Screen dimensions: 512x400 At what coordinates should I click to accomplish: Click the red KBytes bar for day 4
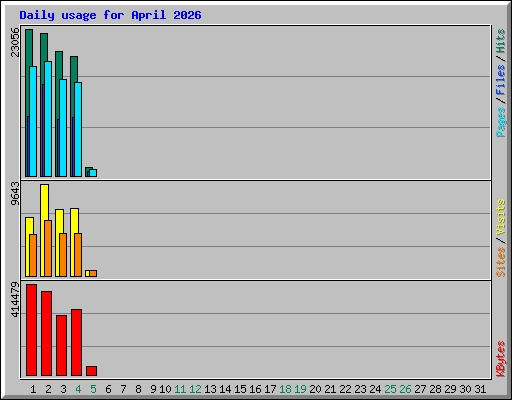76,342
